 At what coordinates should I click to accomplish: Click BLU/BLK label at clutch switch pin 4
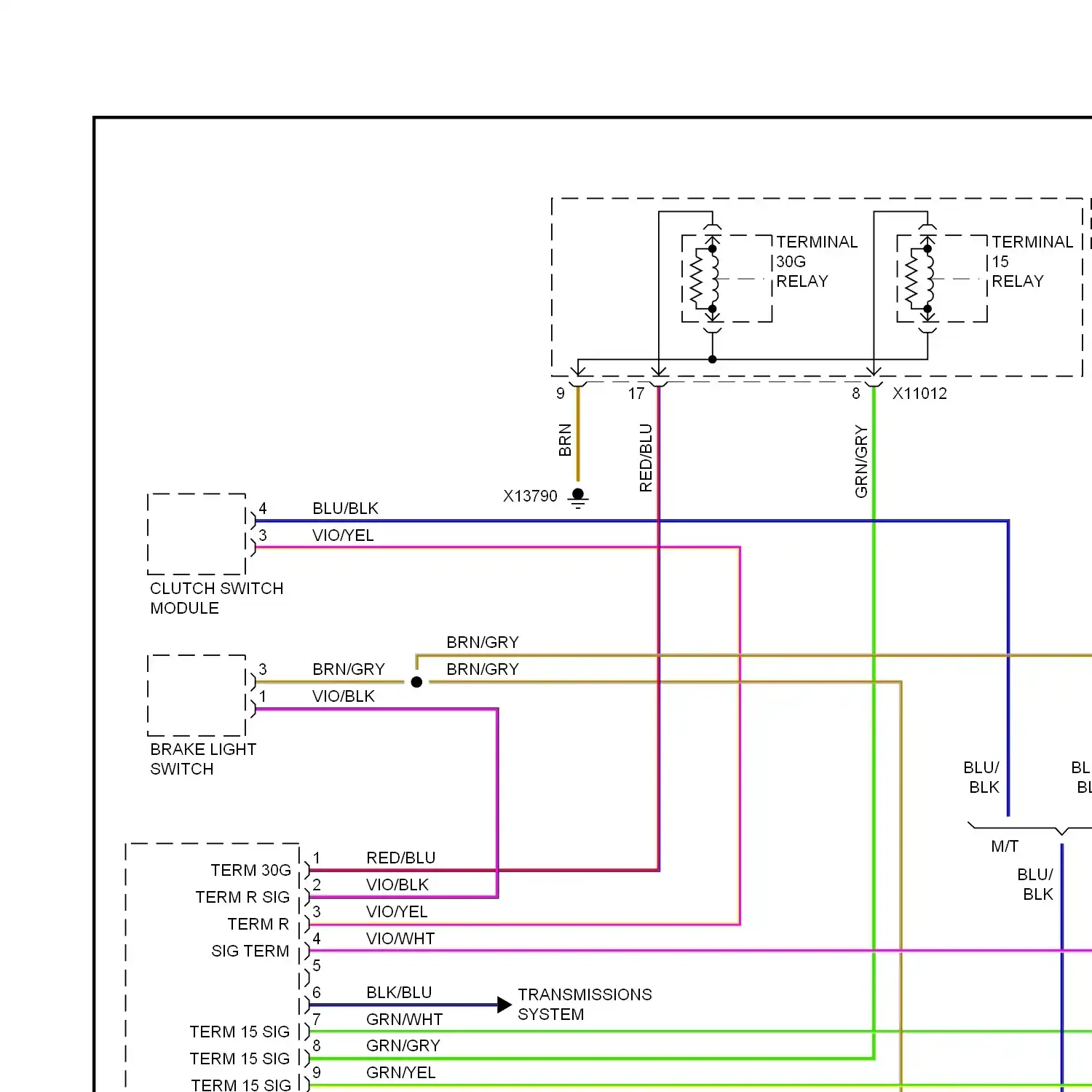345,508
